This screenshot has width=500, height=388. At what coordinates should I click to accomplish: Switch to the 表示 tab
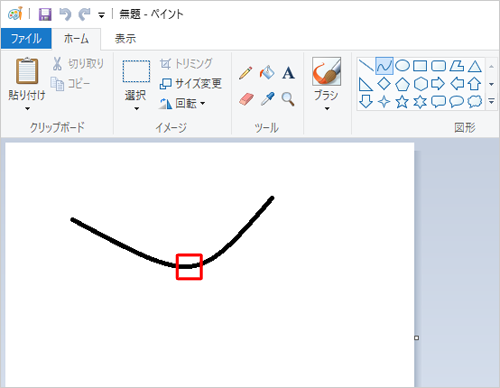pyautogui.click(x=125, y=39)
